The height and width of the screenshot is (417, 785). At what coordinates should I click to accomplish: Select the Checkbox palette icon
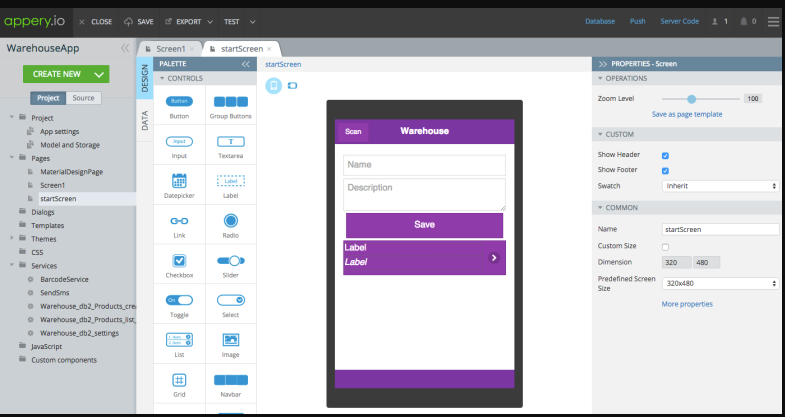pos(179,260)
